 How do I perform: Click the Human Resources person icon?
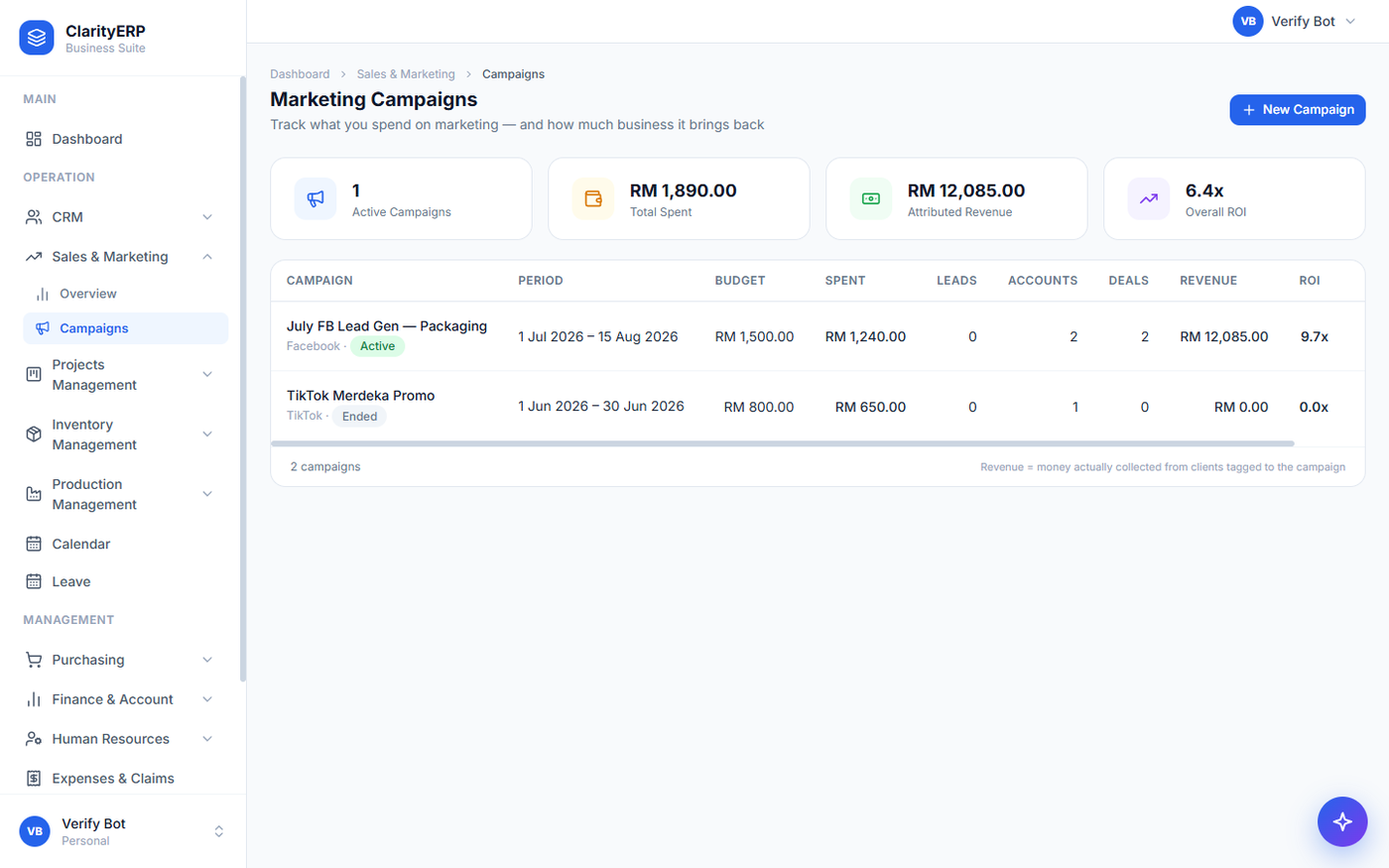click(x=34, y=739)
